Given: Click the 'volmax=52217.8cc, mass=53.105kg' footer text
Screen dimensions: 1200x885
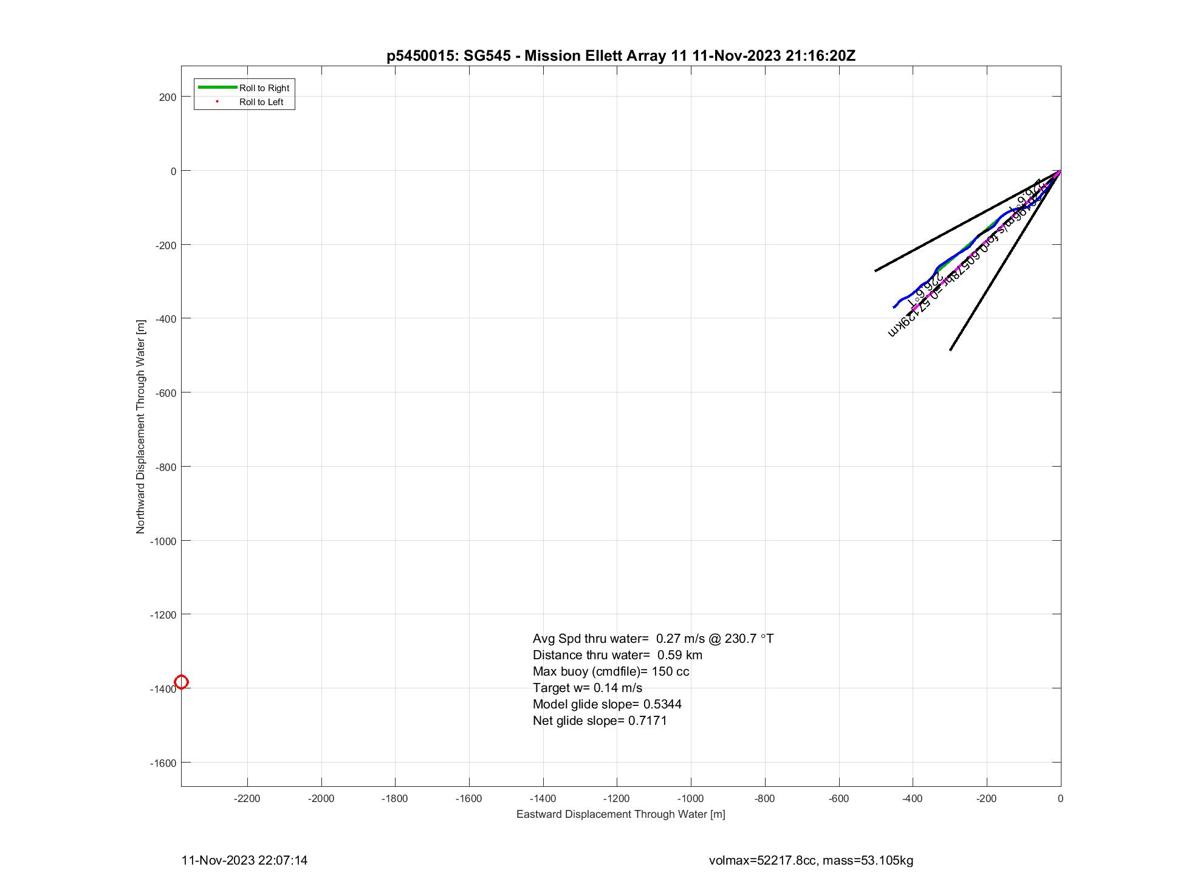Looking at the screenshot, I should [x=811, y=860].
